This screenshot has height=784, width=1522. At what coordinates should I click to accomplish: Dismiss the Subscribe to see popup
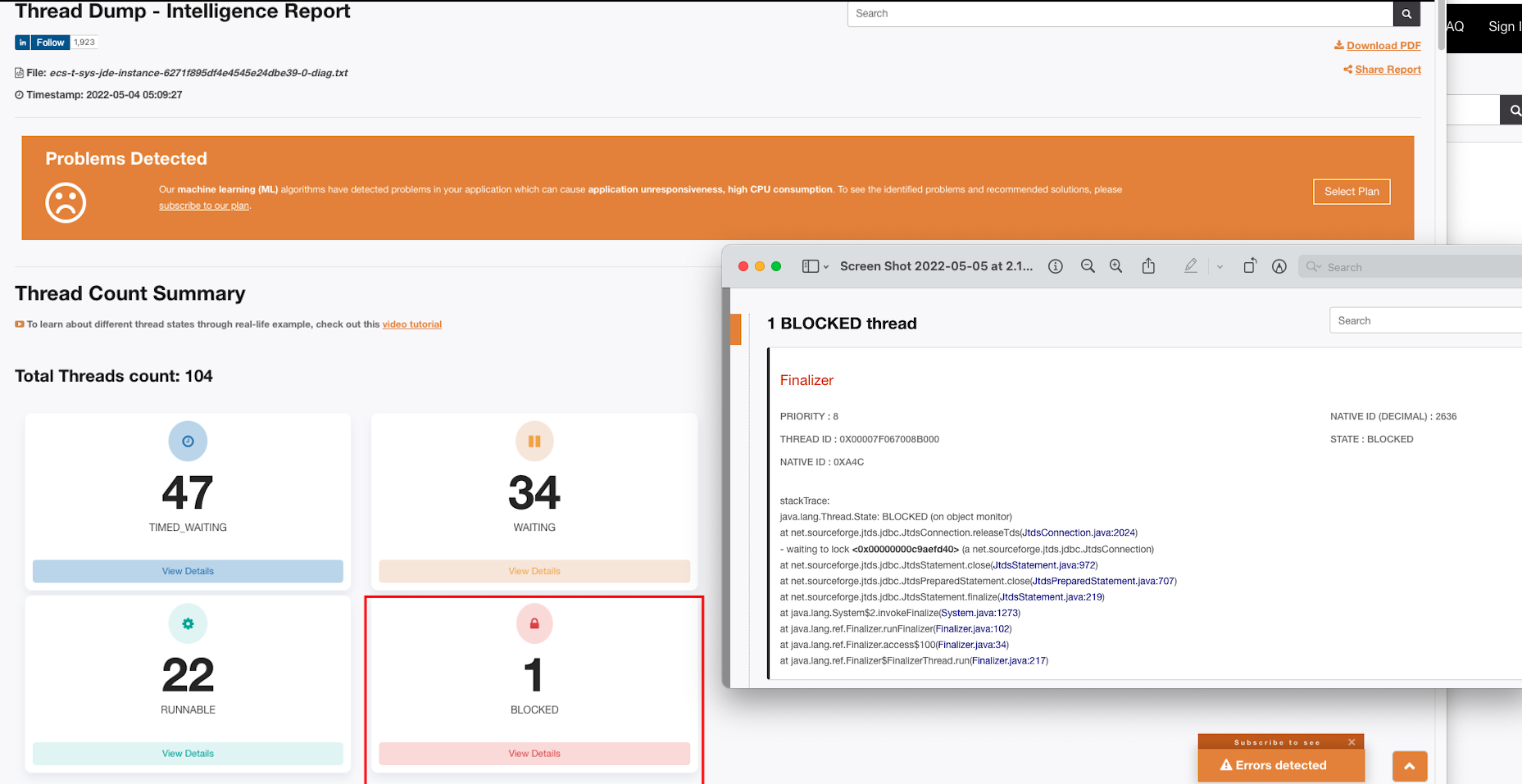pyautogui.click(x=1352, y=742)
